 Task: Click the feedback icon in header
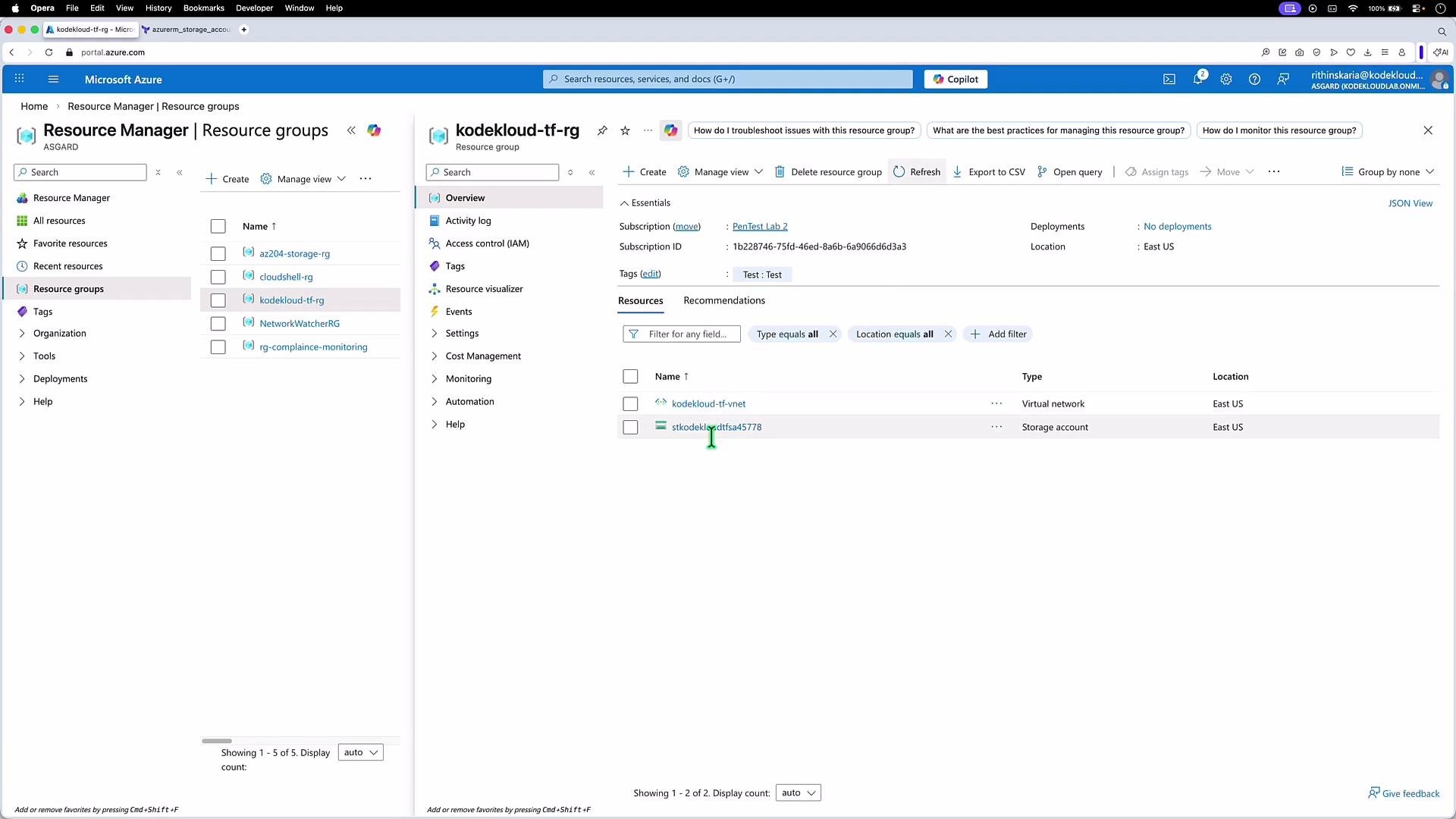1283,79
